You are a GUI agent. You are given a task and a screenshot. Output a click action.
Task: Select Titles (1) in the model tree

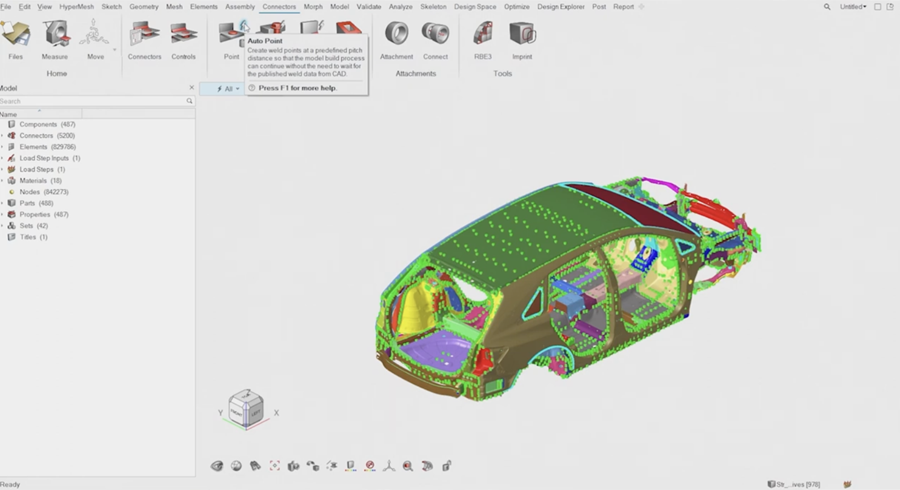(x=33, y=237)
